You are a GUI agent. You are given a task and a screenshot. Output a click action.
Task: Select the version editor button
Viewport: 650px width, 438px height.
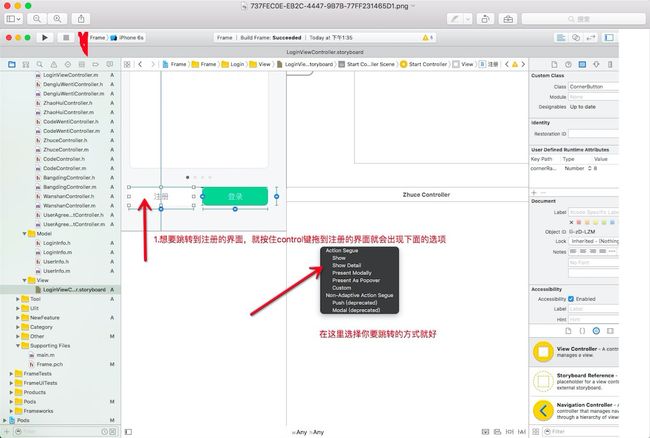pyautogui.click(x=590, y=37)
